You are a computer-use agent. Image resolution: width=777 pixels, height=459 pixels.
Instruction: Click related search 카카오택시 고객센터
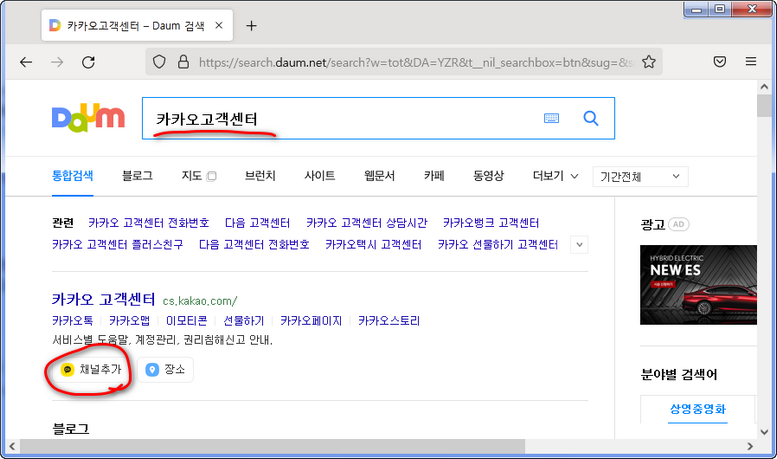(x=374, y=245)
